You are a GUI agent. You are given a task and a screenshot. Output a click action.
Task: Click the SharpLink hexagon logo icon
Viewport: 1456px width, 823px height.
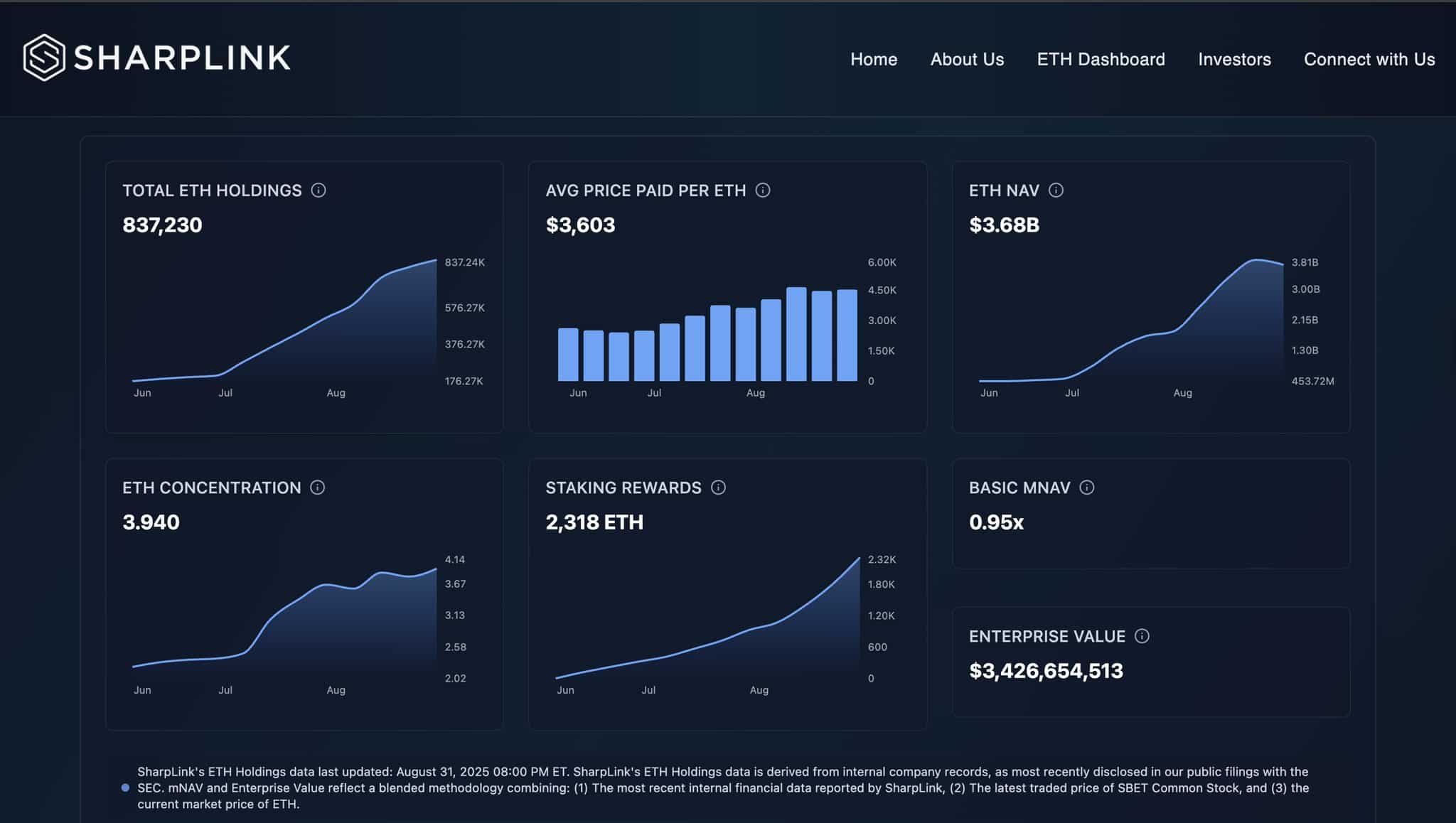coord(44,58)
